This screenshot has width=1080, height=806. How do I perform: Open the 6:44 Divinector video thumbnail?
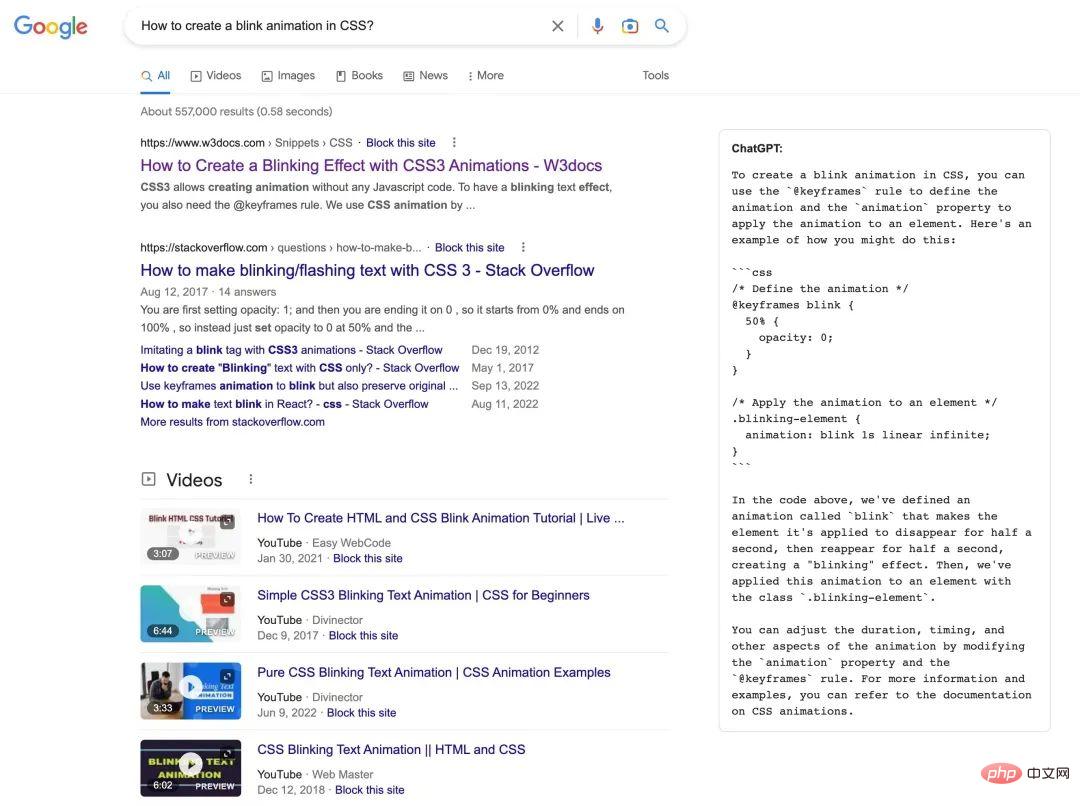[x=191, y=614]
